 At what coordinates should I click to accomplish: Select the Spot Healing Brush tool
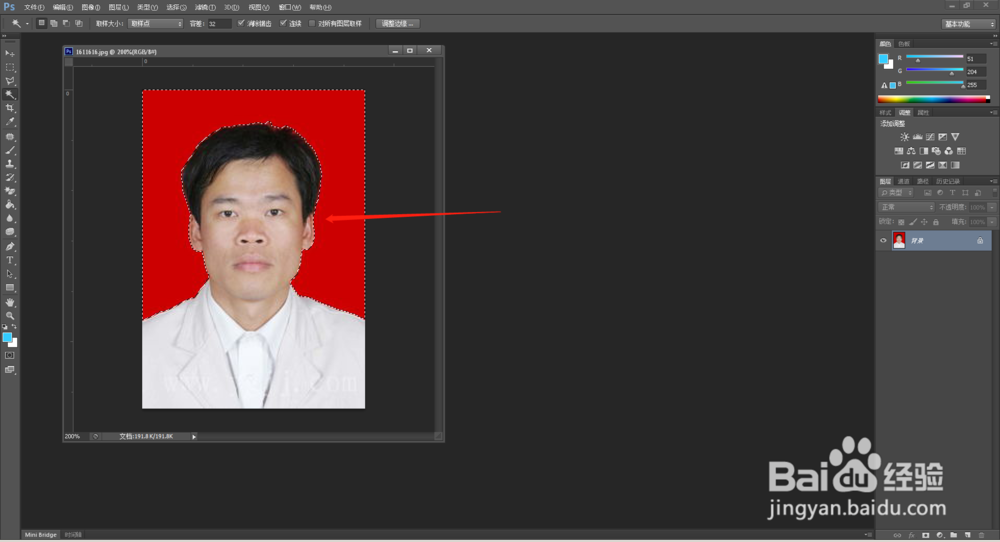(x=10, y=137)
